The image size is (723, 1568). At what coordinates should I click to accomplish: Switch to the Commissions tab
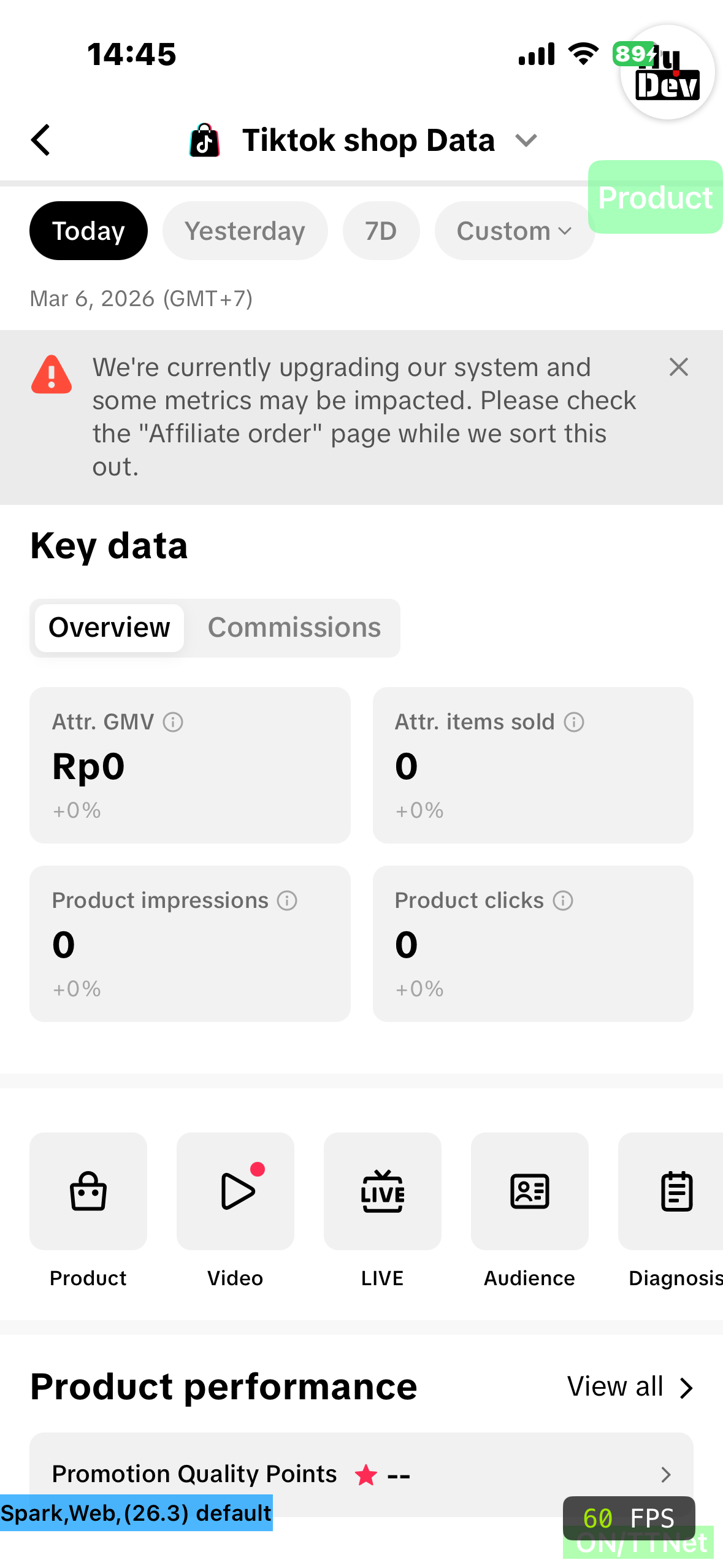click(294, 628)
